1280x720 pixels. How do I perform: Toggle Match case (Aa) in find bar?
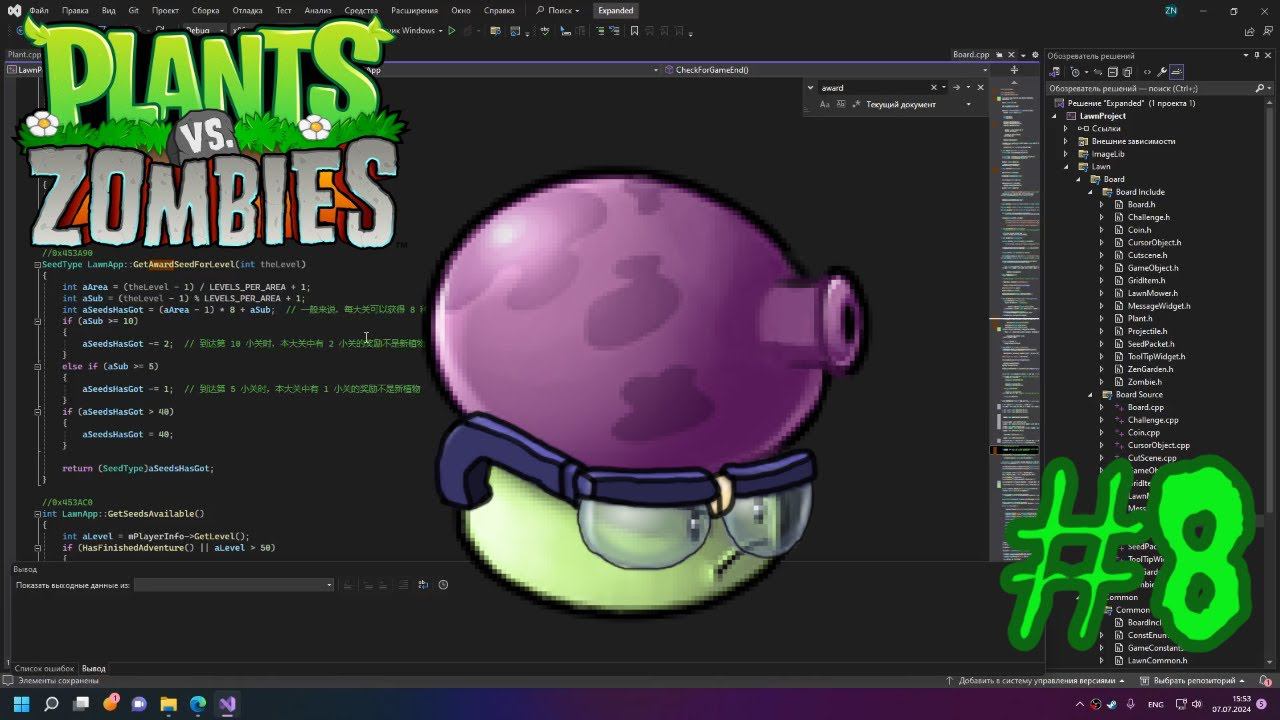[x=825, y=104]
